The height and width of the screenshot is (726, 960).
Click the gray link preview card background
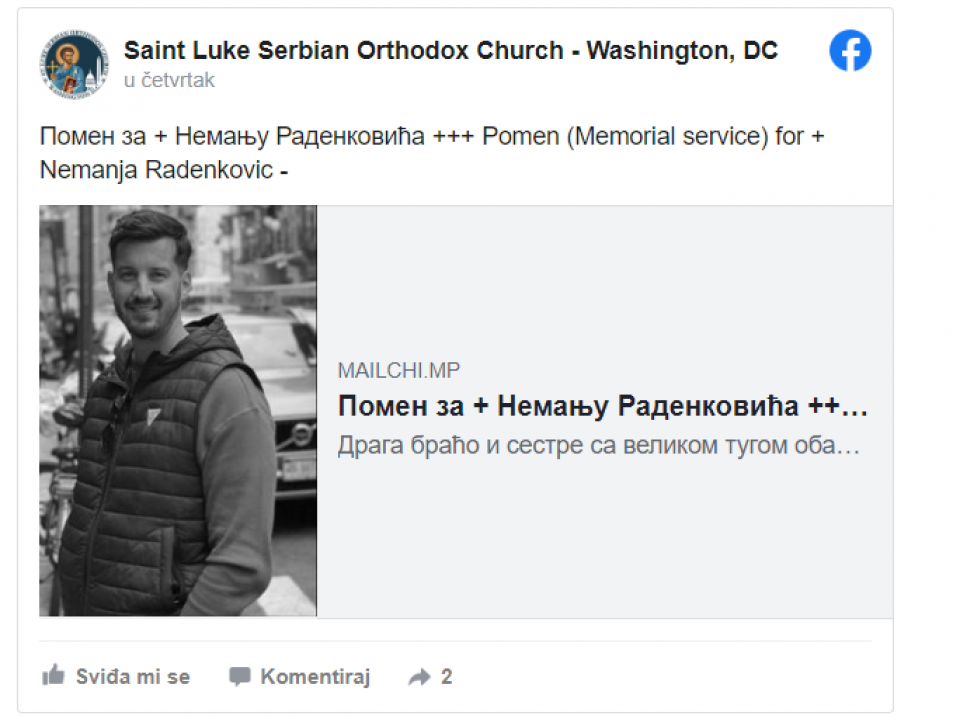click(x=604, y=539)
